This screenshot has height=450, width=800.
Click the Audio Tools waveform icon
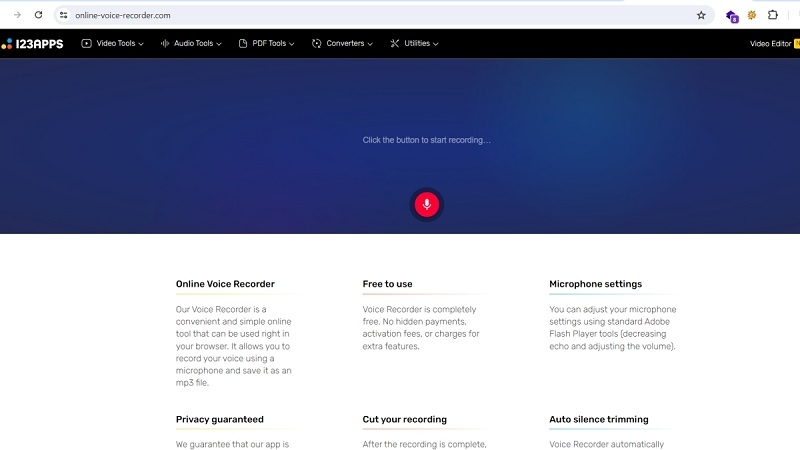click(x=165, y=43)
